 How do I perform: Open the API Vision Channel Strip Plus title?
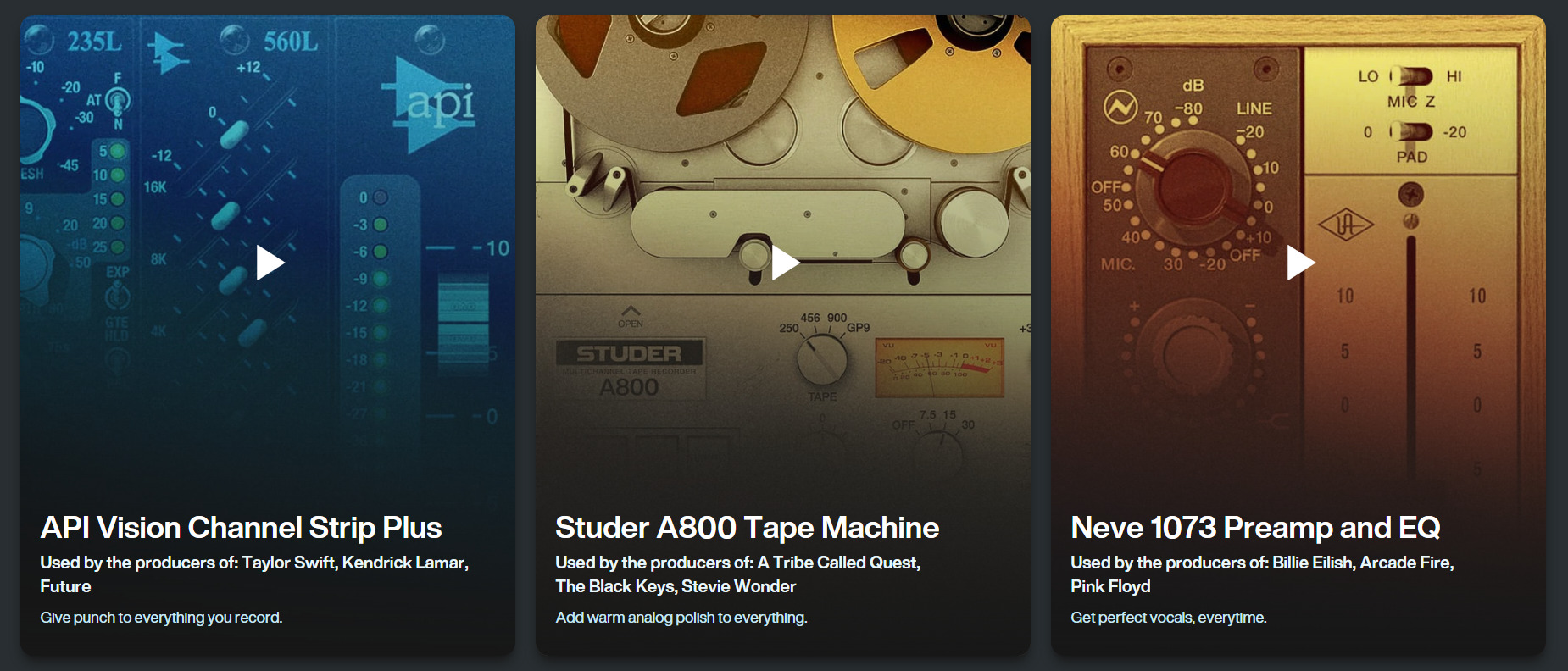241,528
